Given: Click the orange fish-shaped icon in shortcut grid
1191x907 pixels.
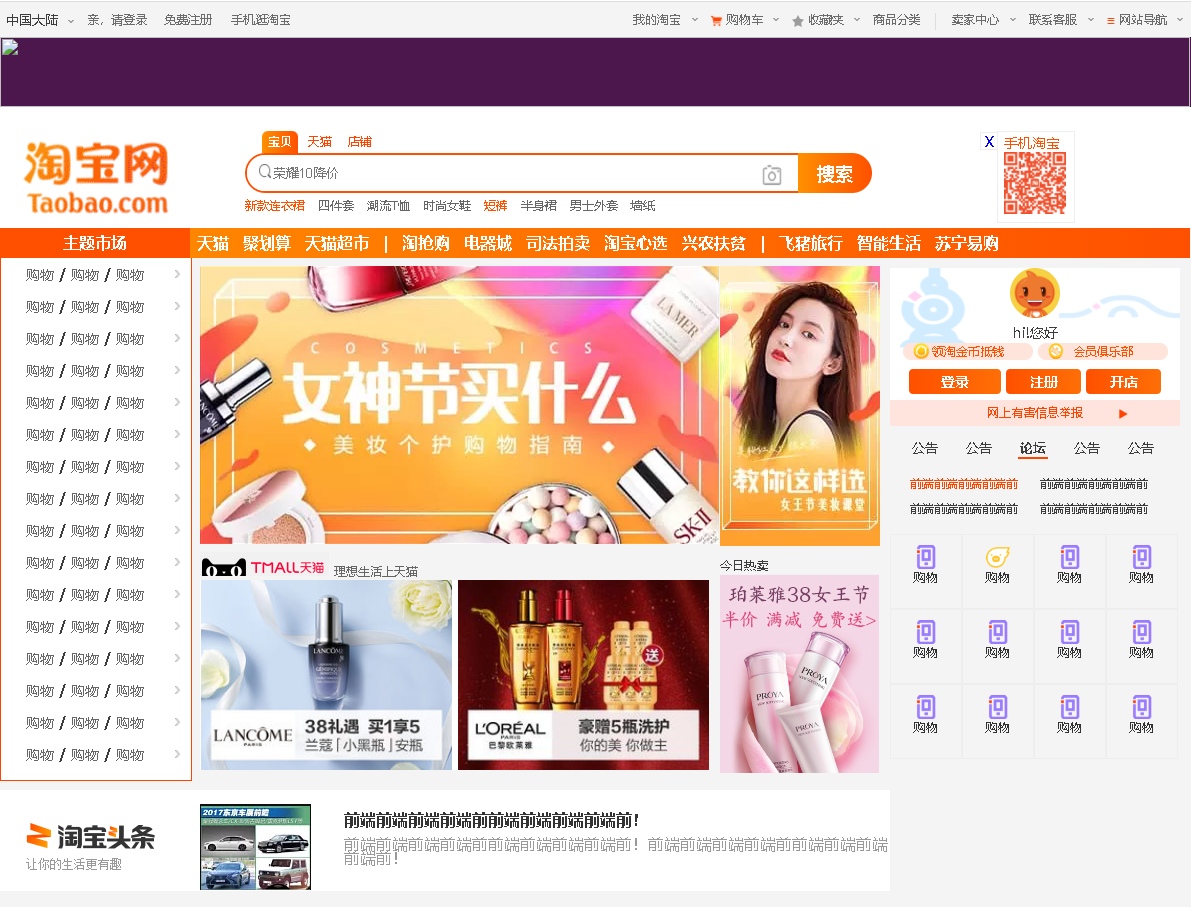Looking at the screenshot, I should coord(997,557).
